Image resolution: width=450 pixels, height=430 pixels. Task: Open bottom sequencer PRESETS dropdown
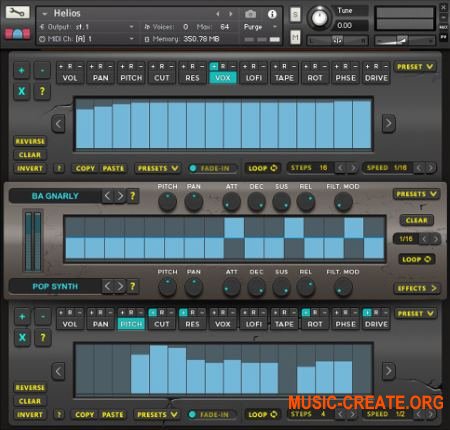point(157,415)
